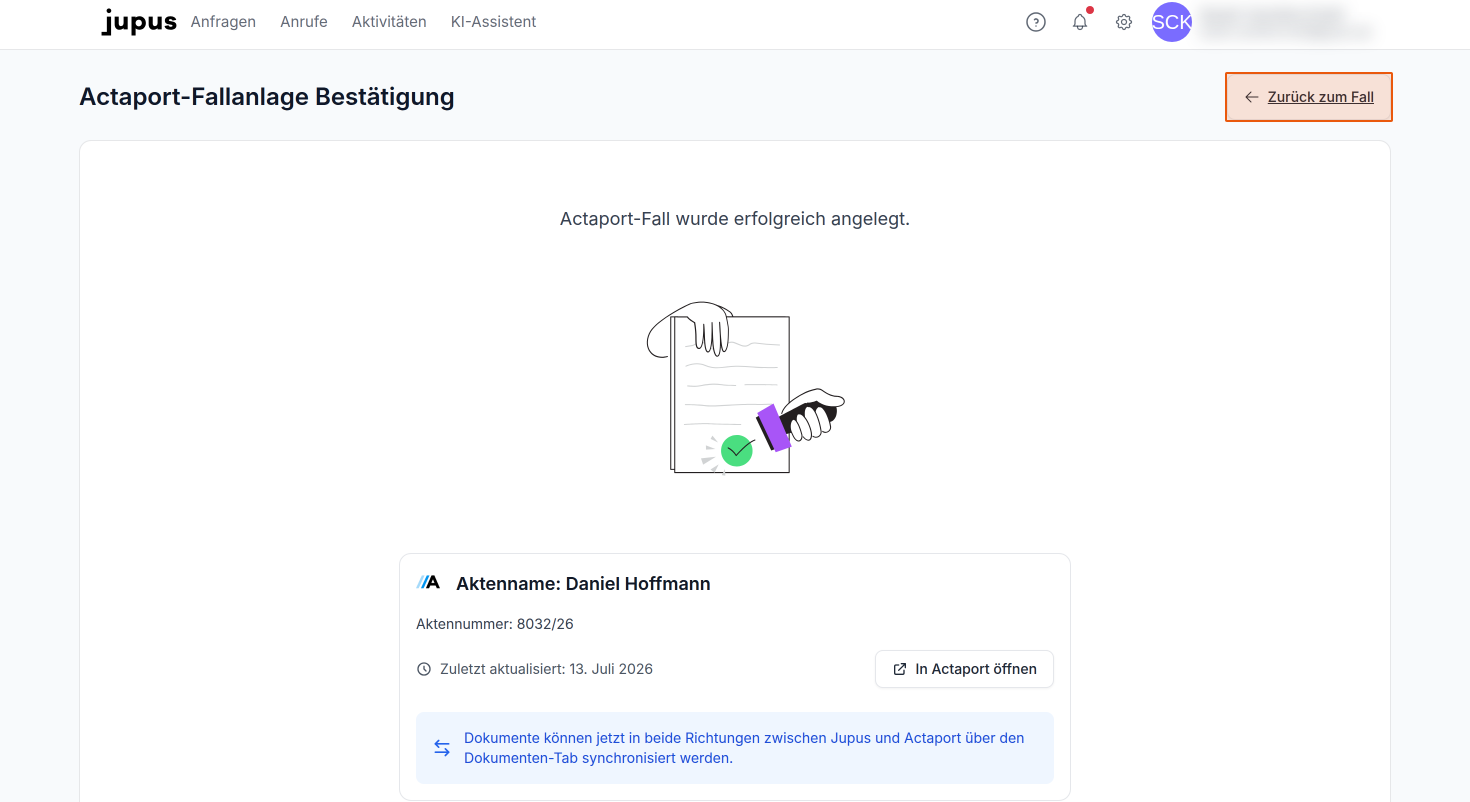Image resolution: width=1470 pixels, height=802 pixels.
Task: Open the Anfragen menu item
Action: pyautogui.click(x=223, y=22)
